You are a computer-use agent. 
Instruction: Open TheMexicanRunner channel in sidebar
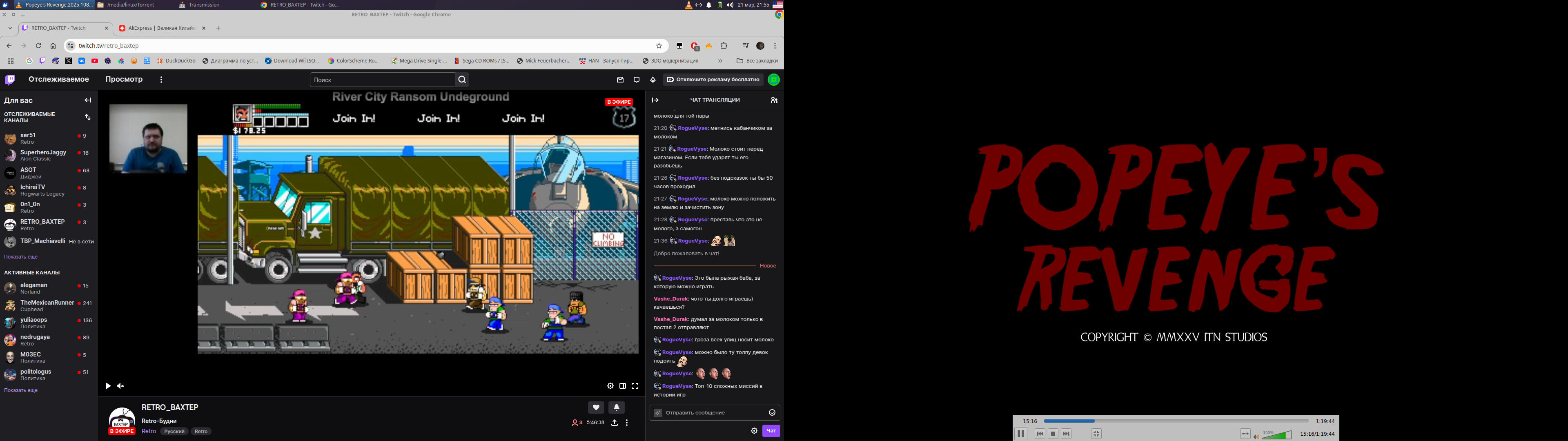tap(49, 306)
